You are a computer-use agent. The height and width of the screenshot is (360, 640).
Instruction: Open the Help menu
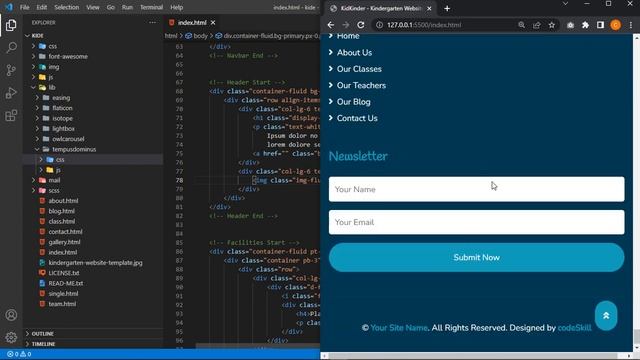point(176,7)
